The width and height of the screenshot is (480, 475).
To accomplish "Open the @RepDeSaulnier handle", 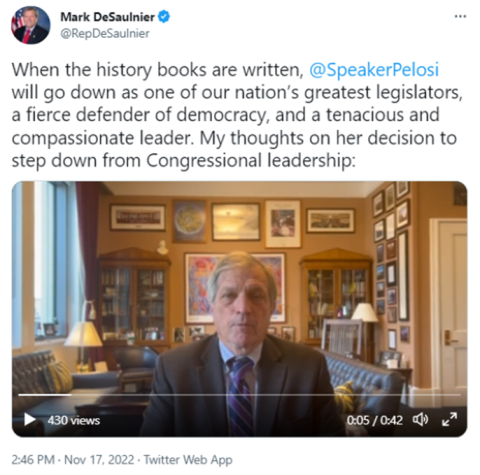I will [105, 34].
